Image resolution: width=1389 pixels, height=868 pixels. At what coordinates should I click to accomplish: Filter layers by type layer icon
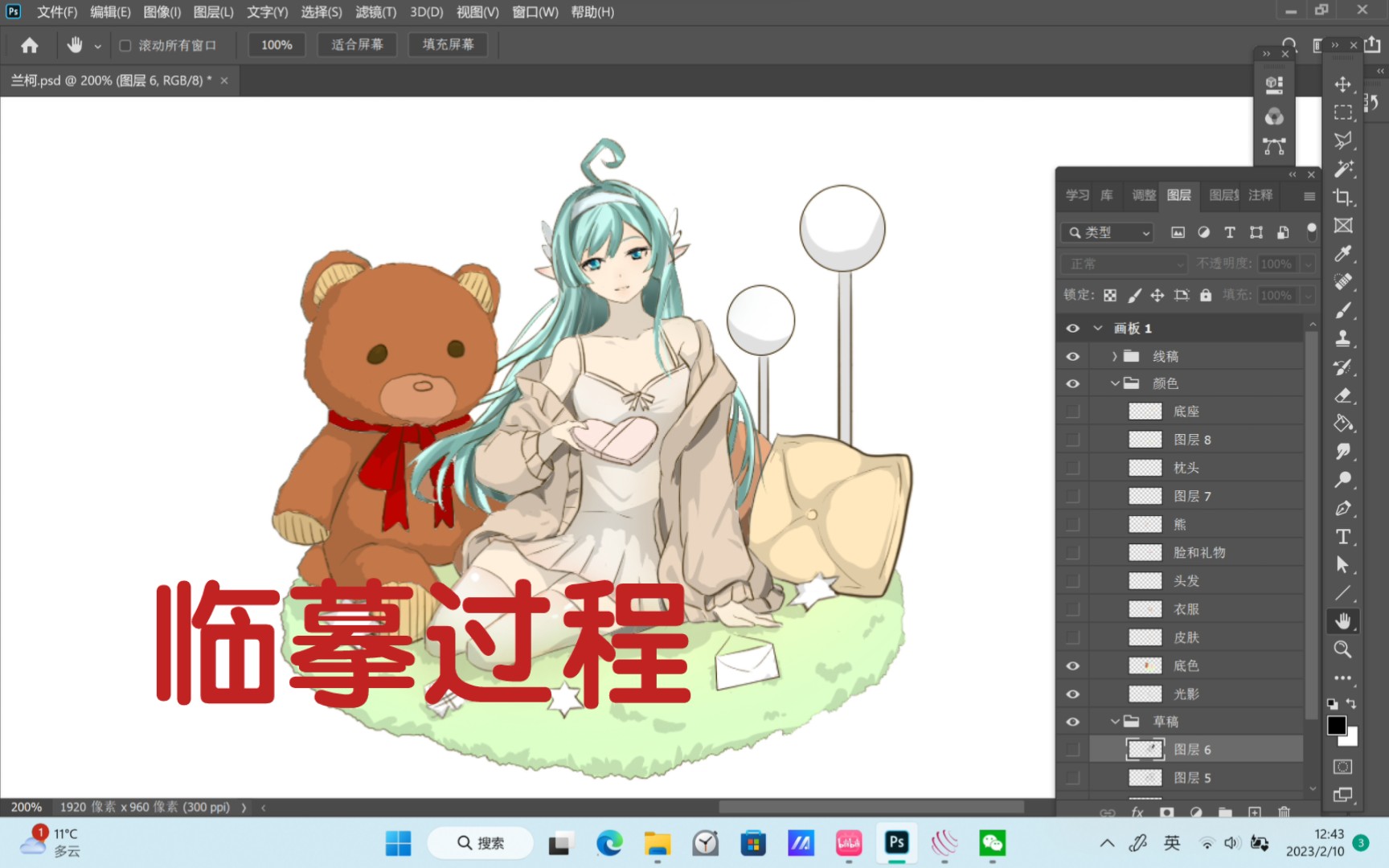1229,232
